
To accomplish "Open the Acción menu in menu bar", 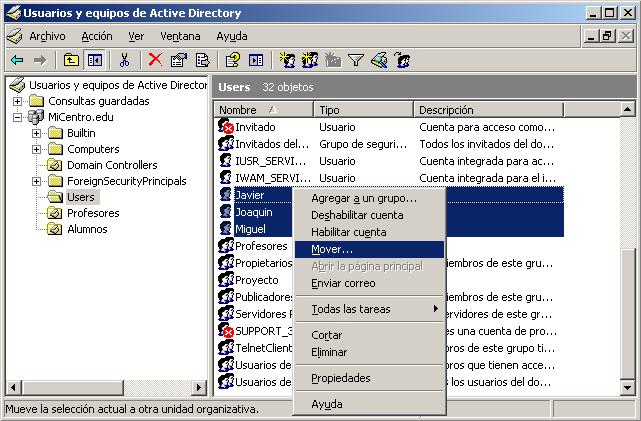I will [96, 36].
